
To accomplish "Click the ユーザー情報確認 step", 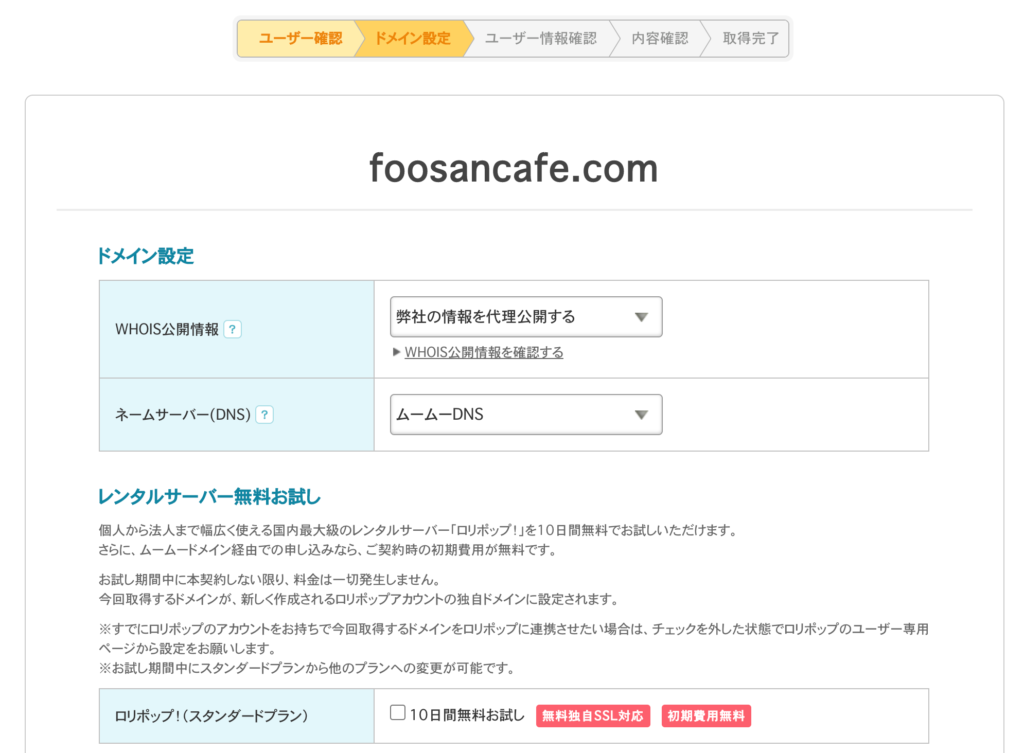I will click(540, 39).
